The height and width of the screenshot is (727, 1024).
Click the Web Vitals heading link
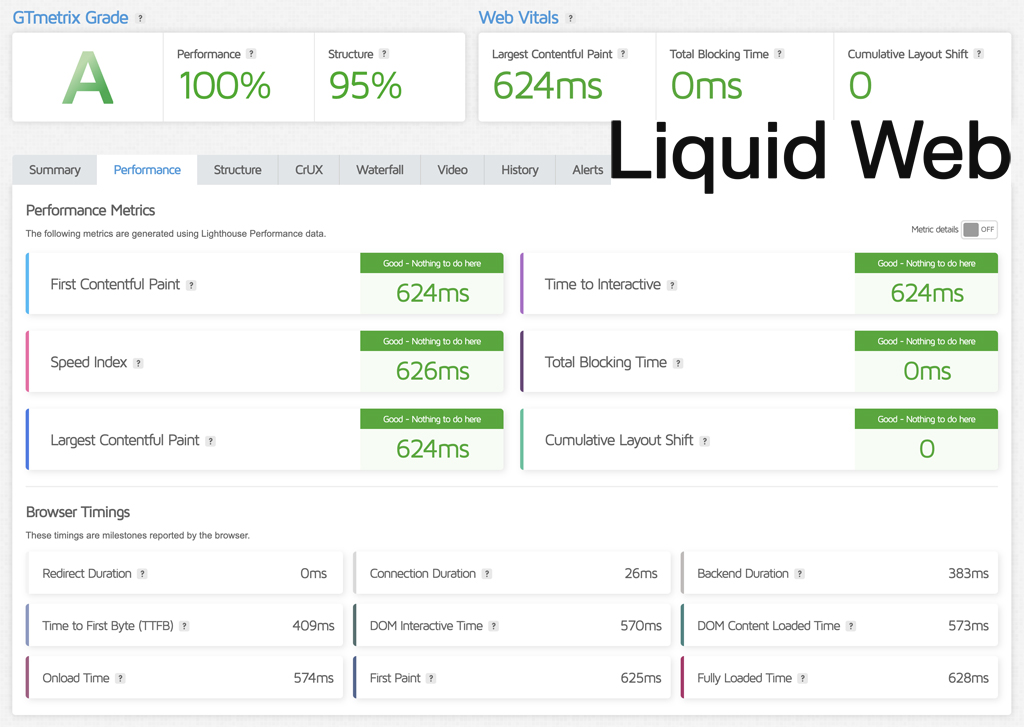click(x=519, y=18)
